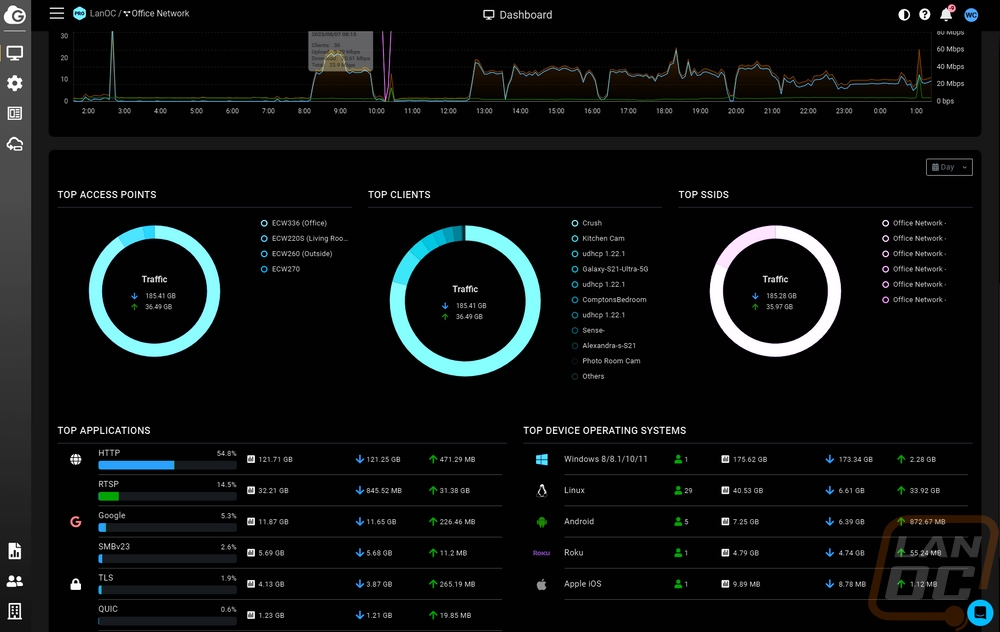Viewport: 1000px width, 632px height.
Task: Open the Day time range dropdown
Action: click(x=949, y=167)
